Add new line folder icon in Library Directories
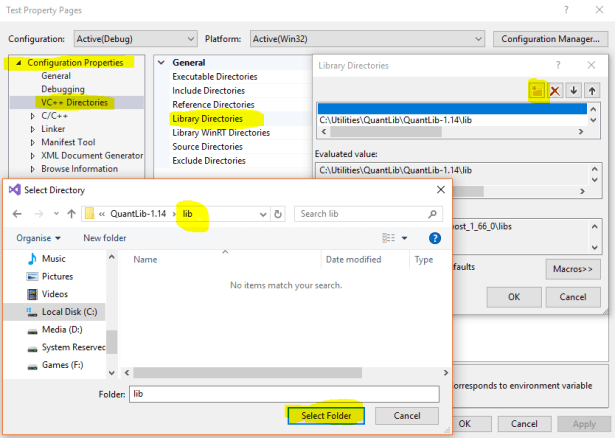 537,91
